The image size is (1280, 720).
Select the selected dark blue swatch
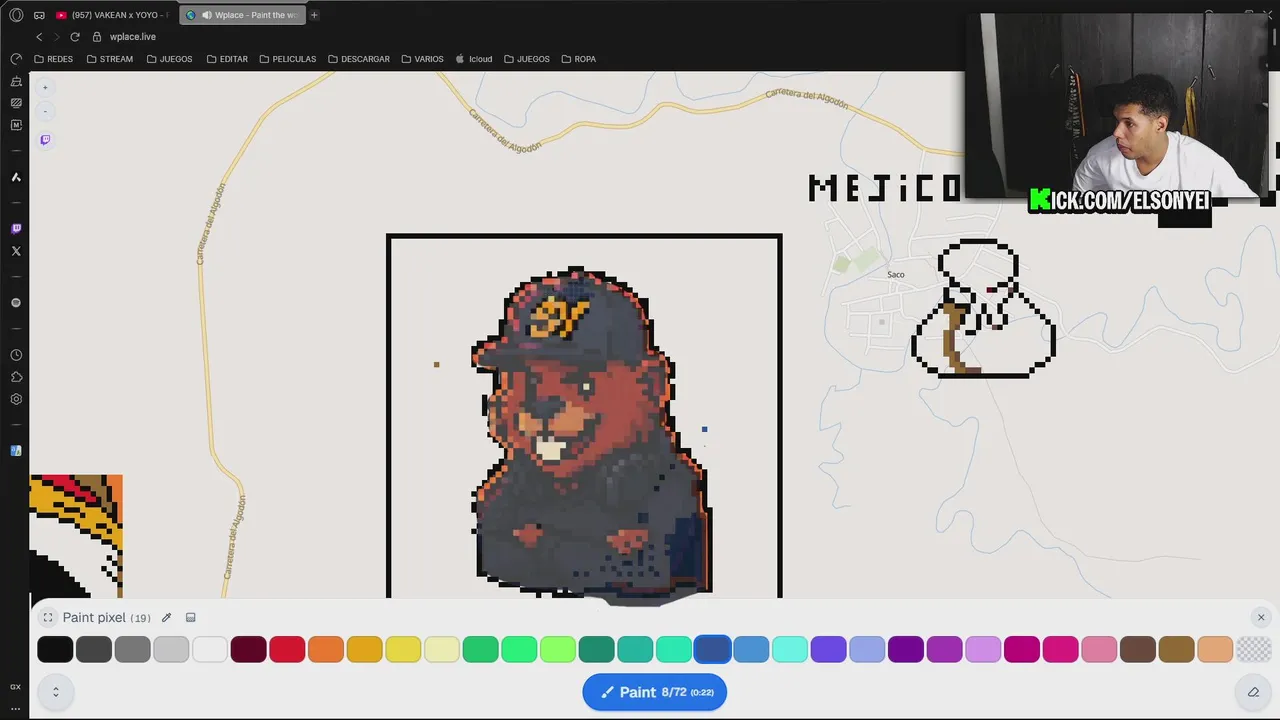tap(712, 650)
